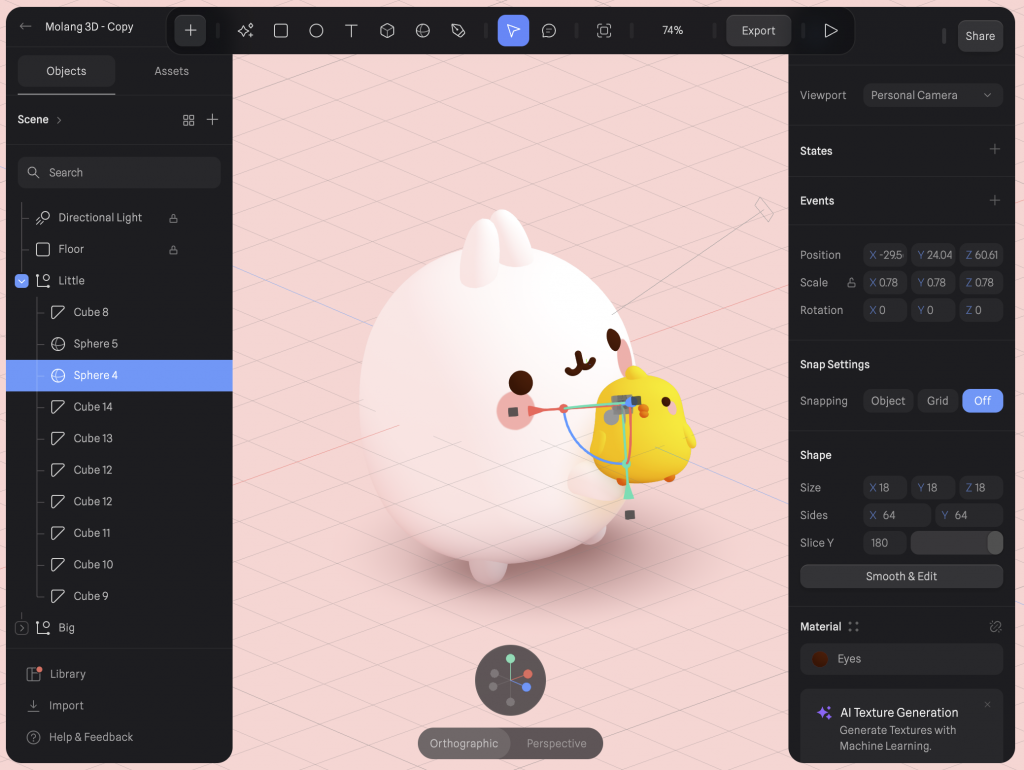
Task: Select the Directional Light layer
Action: click(100, 217)
